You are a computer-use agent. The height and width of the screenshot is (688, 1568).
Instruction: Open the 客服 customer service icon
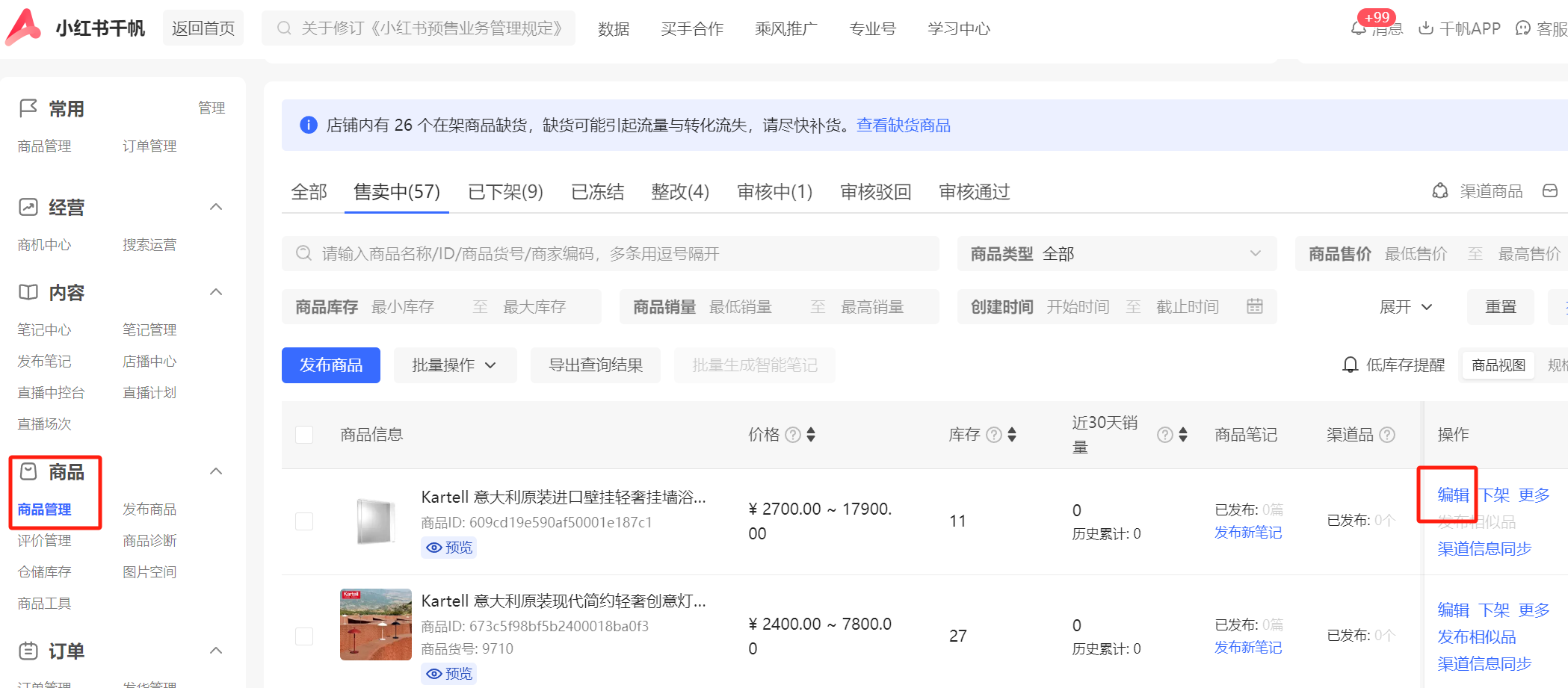coord(1522,28)
